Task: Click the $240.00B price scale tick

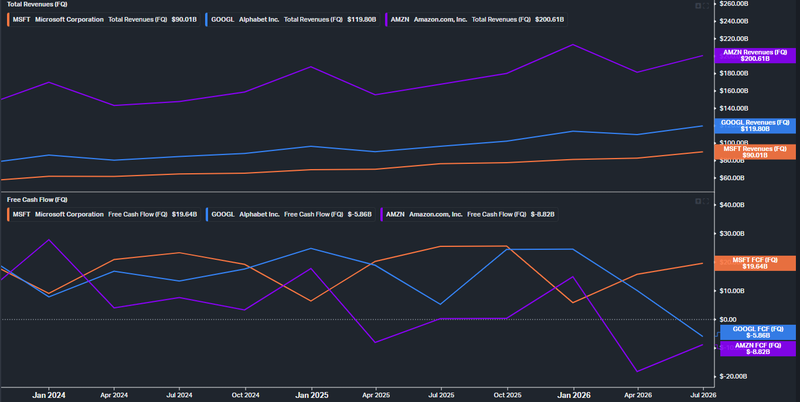Action: 734,21
